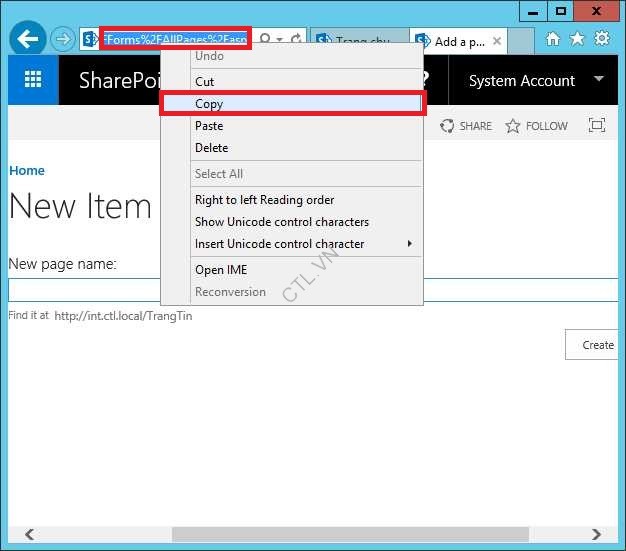The height and width of the screenshot is (551, 626).
Task: Follow this site with FOLLOW button
Action: tap(537, 126)
